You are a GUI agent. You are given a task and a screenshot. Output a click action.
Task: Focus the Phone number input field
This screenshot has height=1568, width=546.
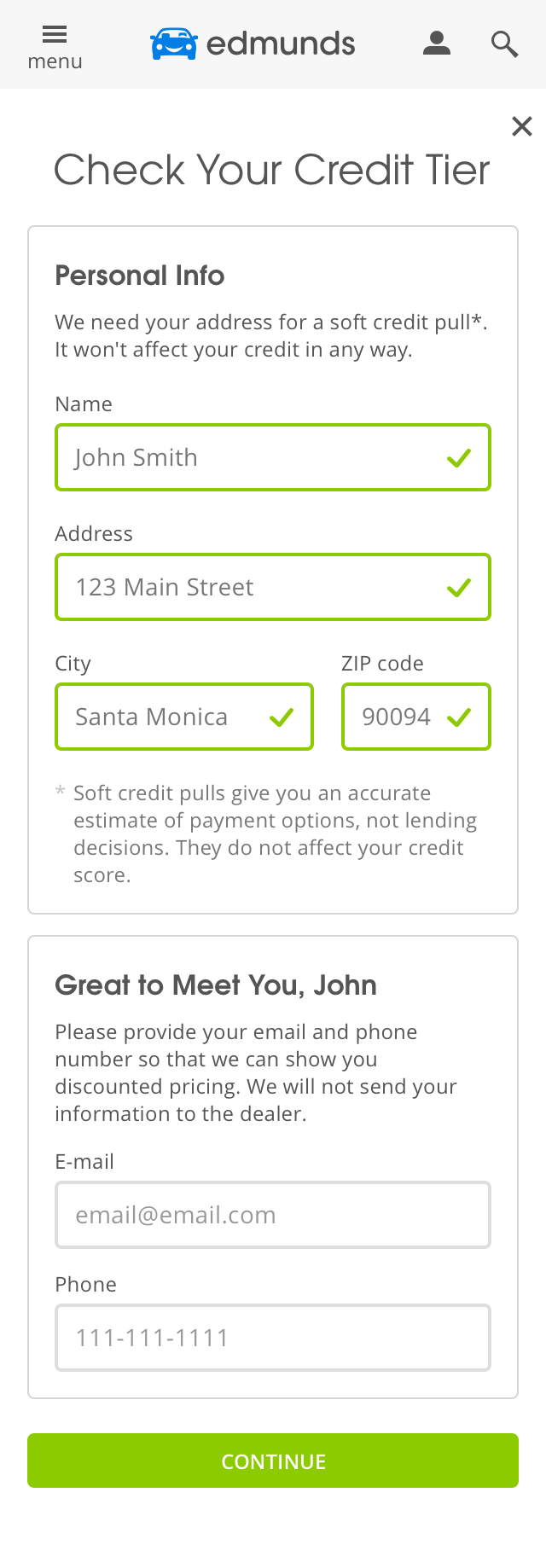coord(273,1338)
